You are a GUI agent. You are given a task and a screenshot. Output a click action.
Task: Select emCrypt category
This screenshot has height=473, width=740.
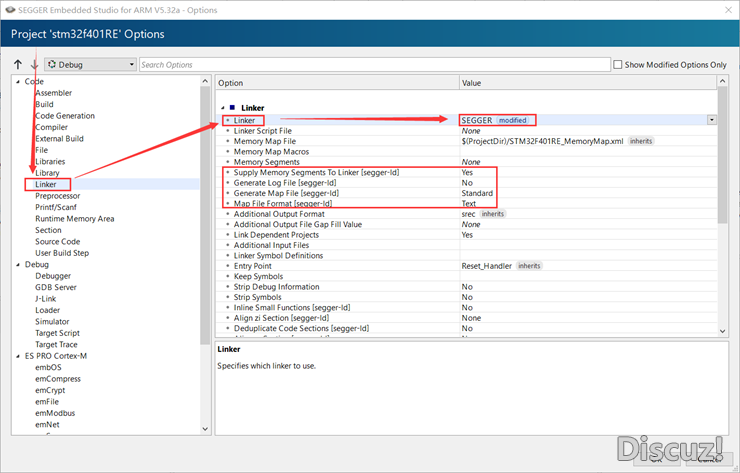pyautogui.click(x=50, y=390)
